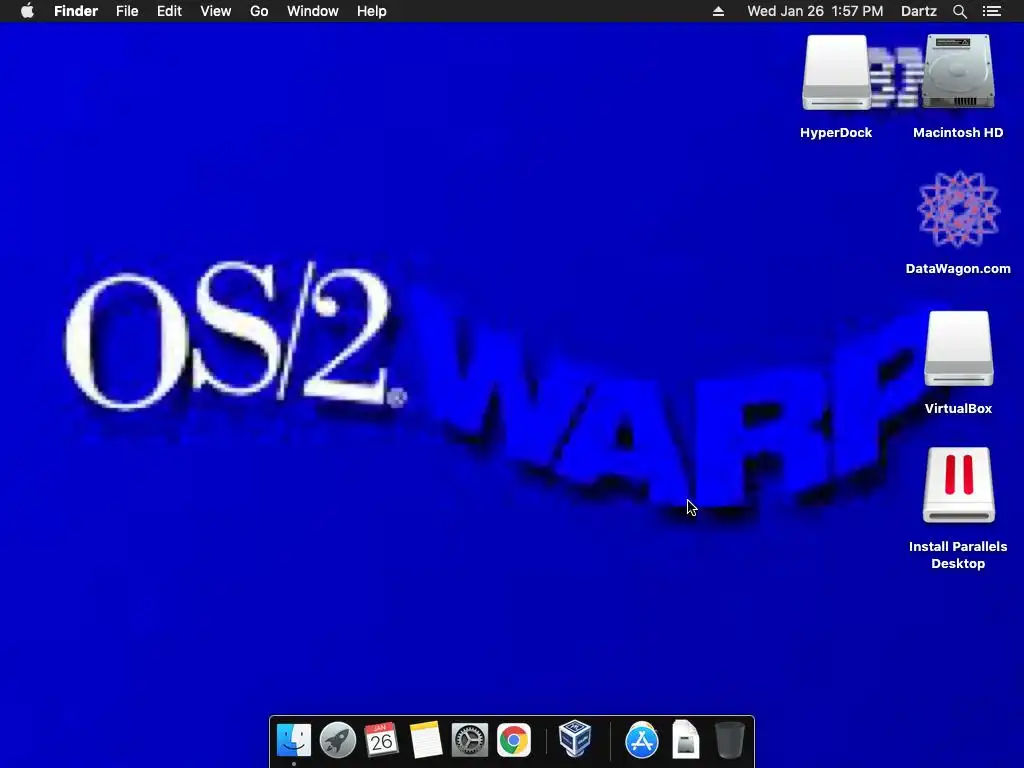Open the Edit menu

[x=169, y=11]
